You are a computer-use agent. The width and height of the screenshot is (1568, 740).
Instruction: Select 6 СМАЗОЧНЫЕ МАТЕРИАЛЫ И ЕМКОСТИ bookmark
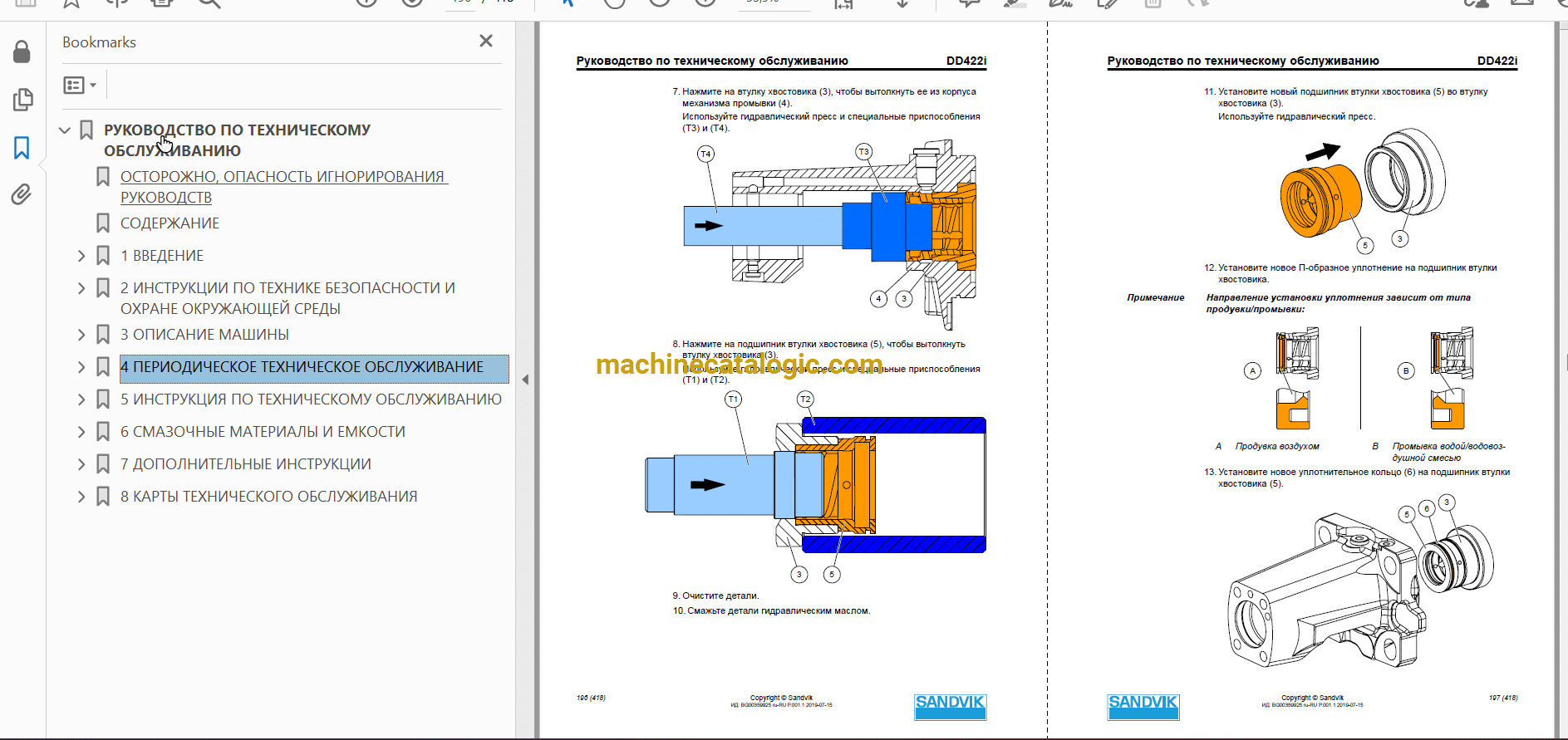(263, 432)
